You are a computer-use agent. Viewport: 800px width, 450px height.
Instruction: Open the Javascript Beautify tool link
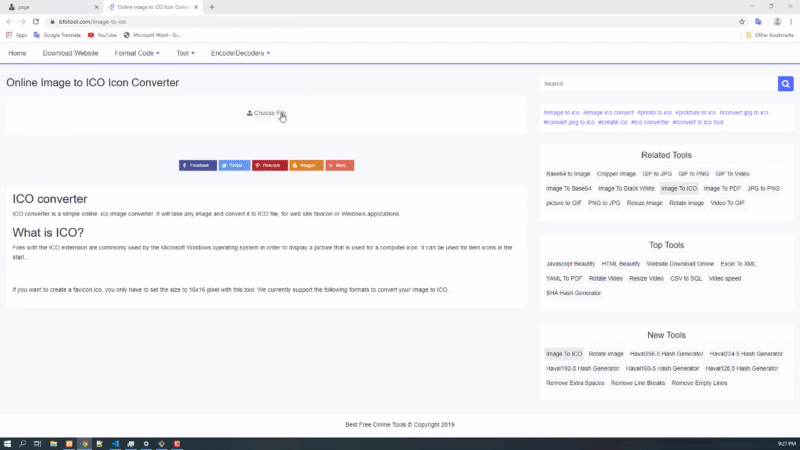click(x=571, y=263)
